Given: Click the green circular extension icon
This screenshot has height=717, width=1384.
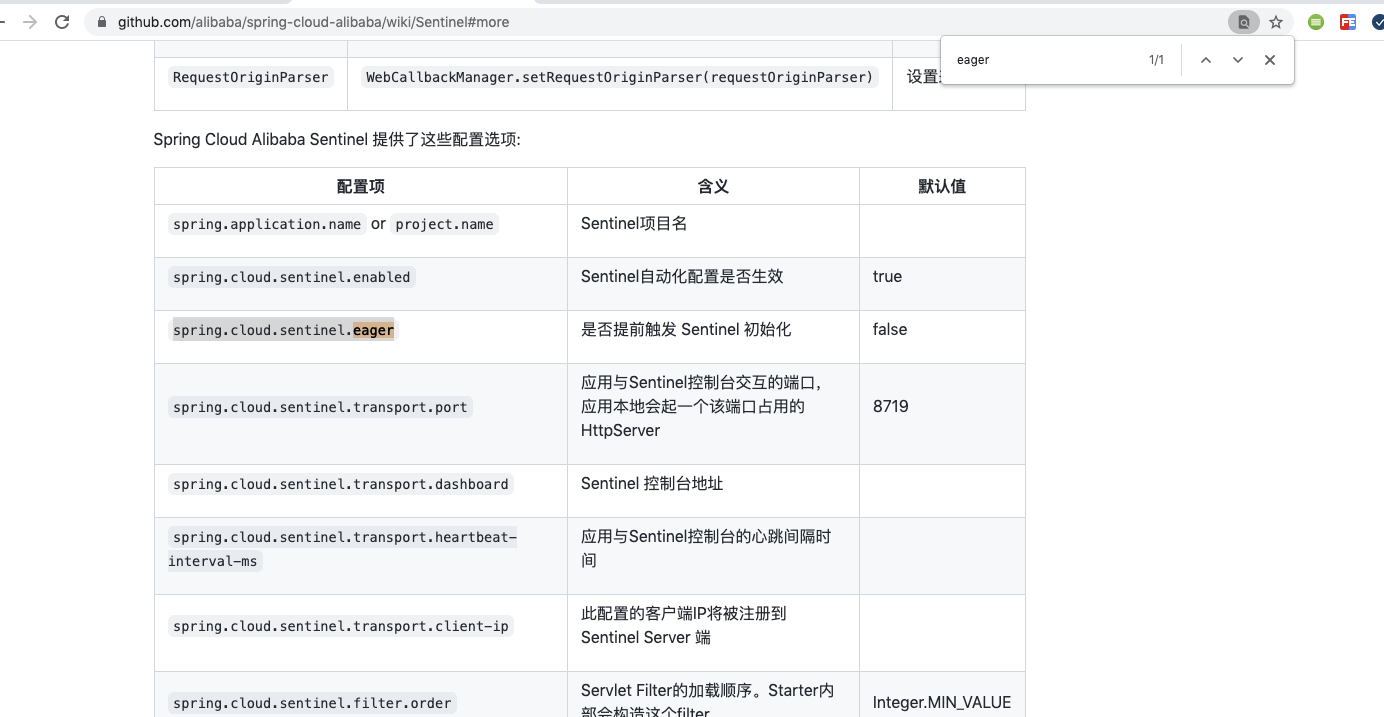Looking at the screenshot, I should click(1316, 20).
